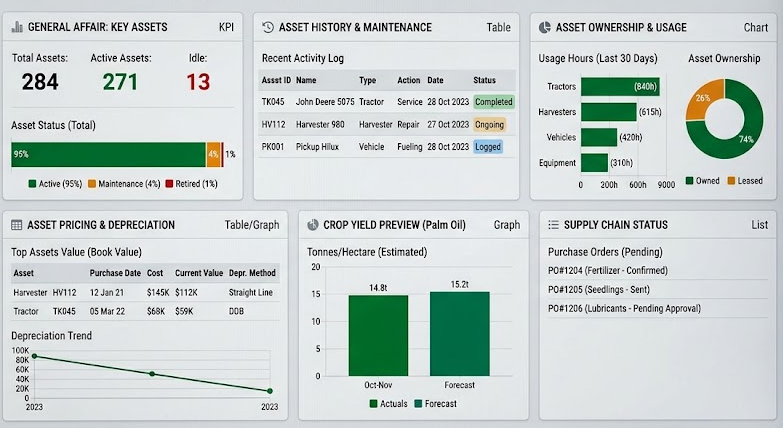Click the green 95% Active status bar segment

point(108,154)
